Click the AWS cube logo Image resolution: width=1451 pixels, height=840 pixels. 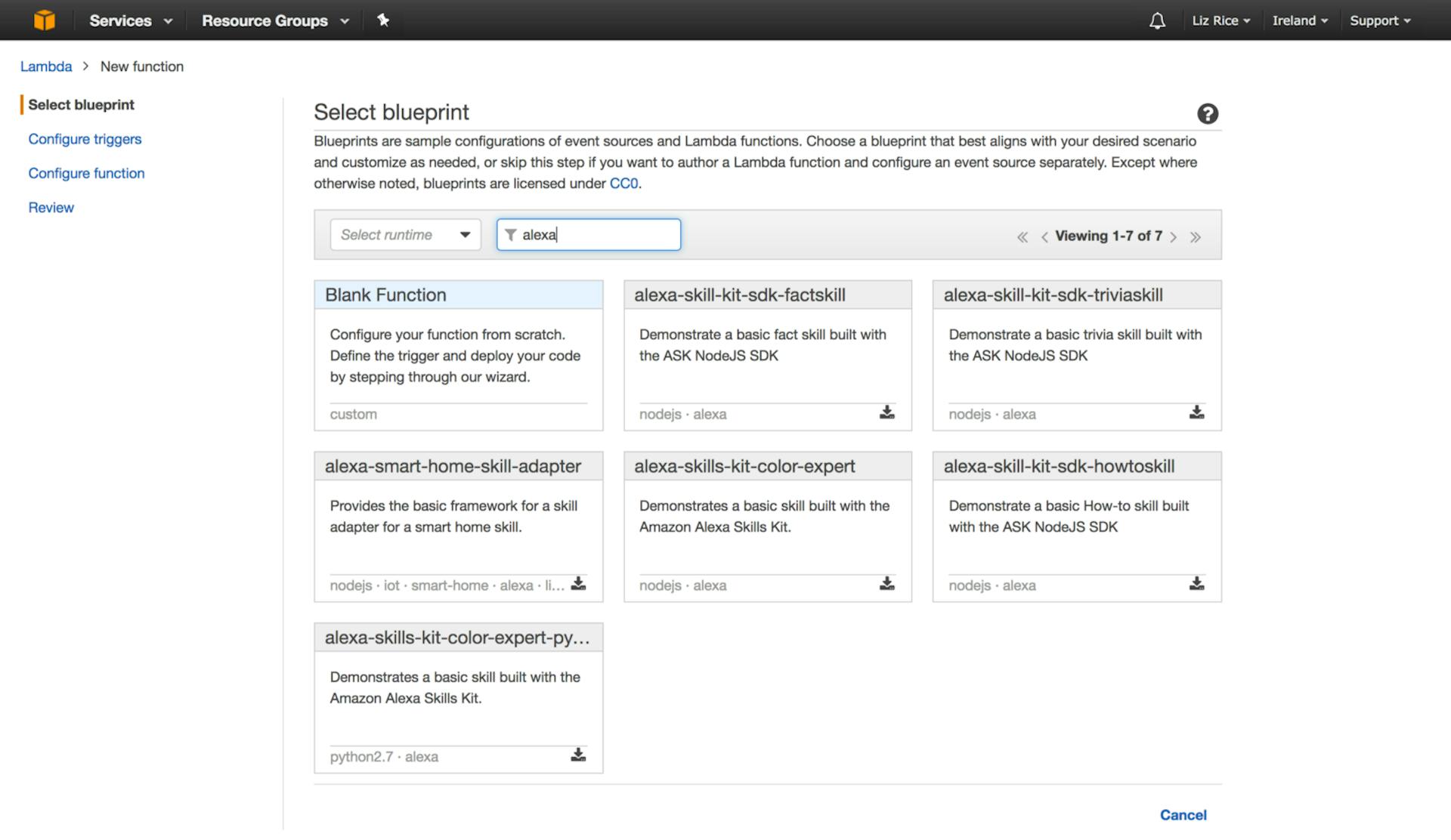[x=45, y=20]
